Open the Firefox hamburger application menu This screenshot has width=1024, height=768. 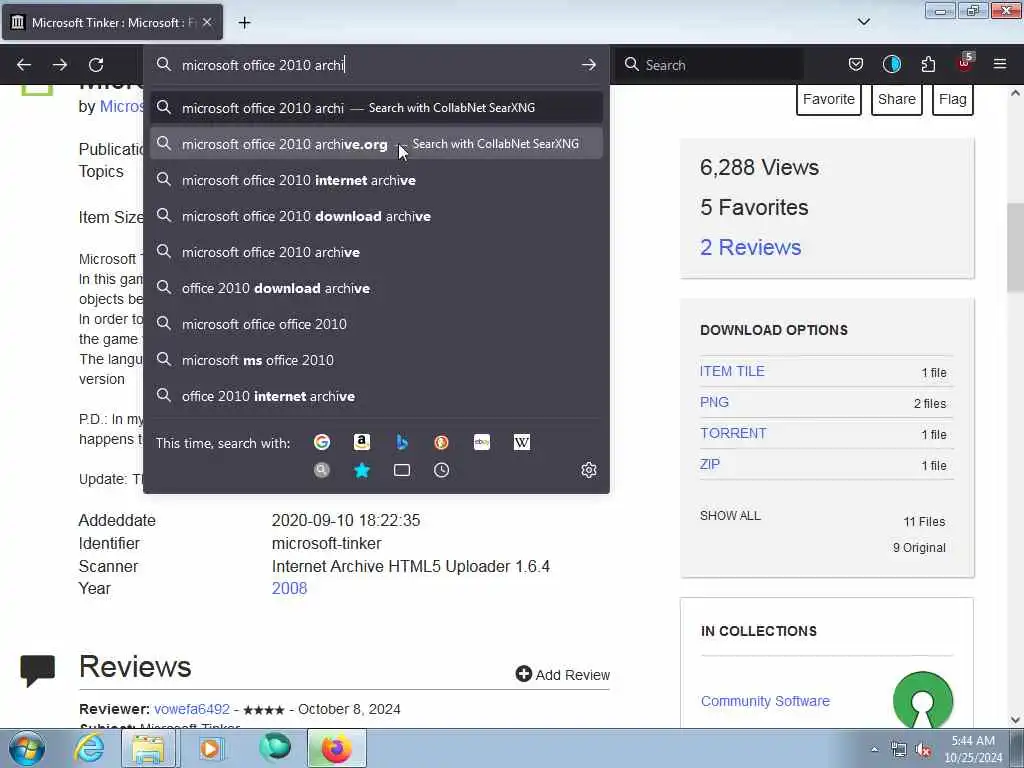coord(1000,64)
